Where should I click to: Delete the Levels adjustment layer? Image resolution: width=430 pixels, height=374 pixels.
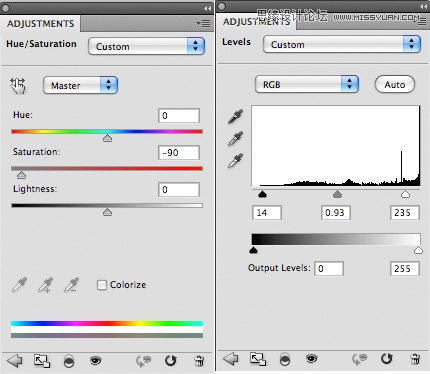pos(415,359)
